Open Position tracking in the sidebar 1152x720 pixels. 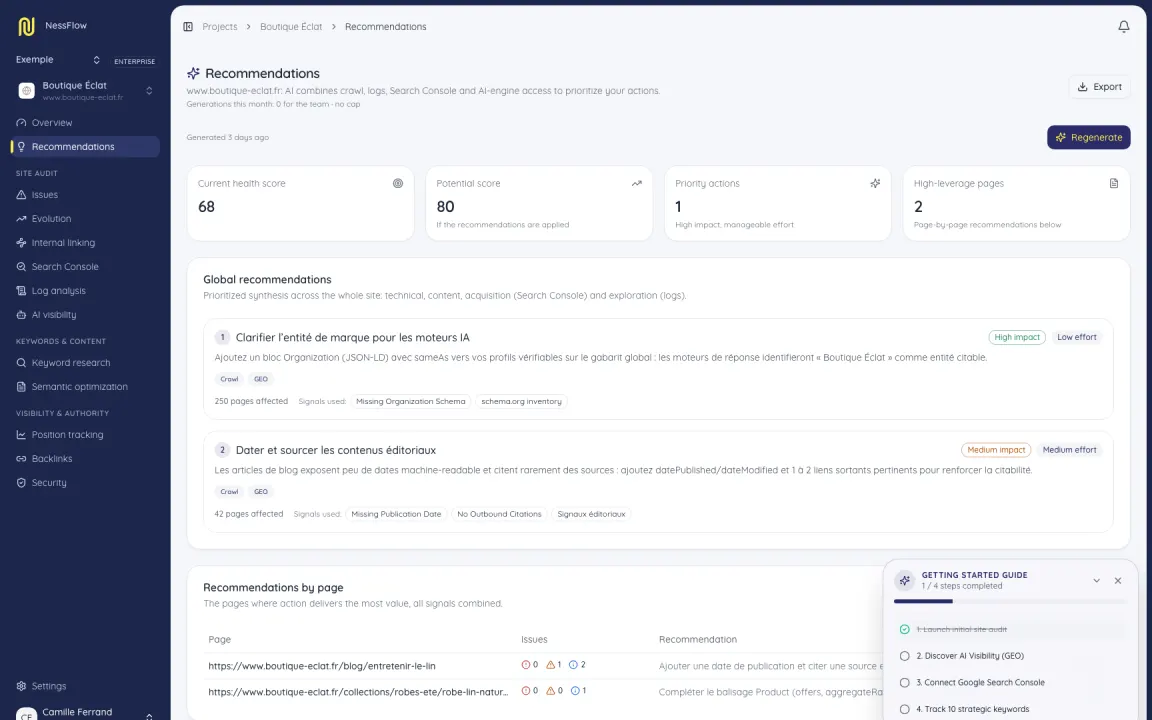85,435
